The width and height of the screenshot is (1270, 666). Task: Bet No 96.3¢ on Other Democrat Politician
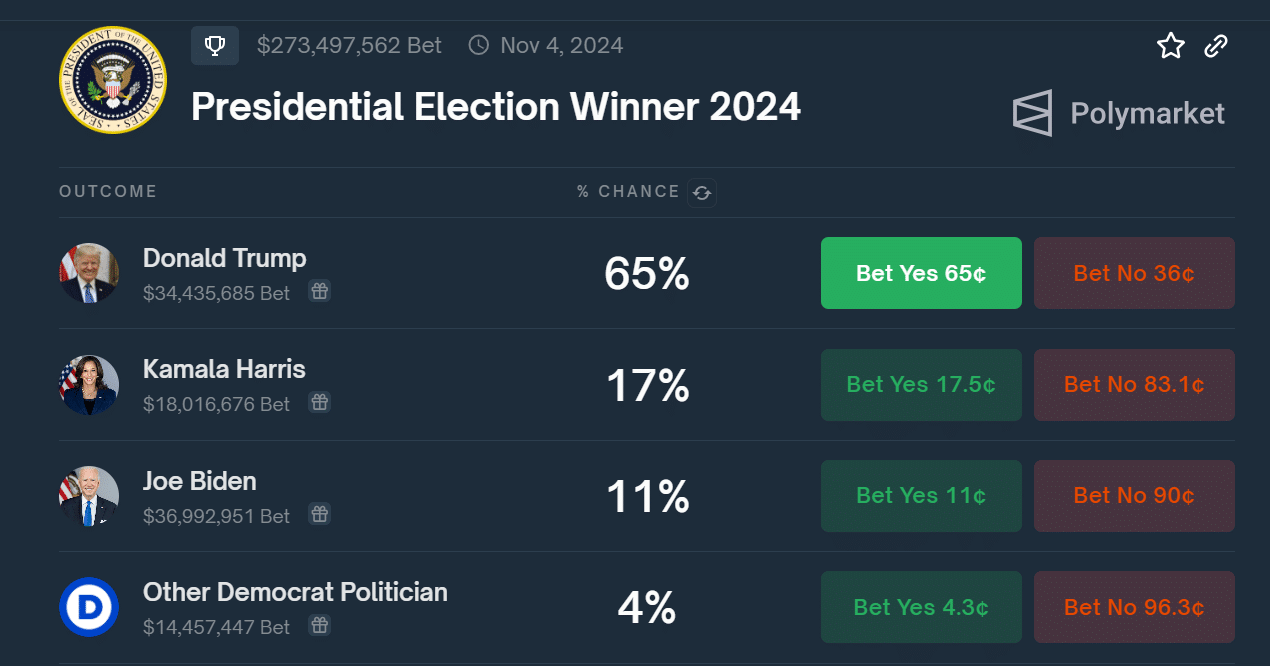point(1134,607)
